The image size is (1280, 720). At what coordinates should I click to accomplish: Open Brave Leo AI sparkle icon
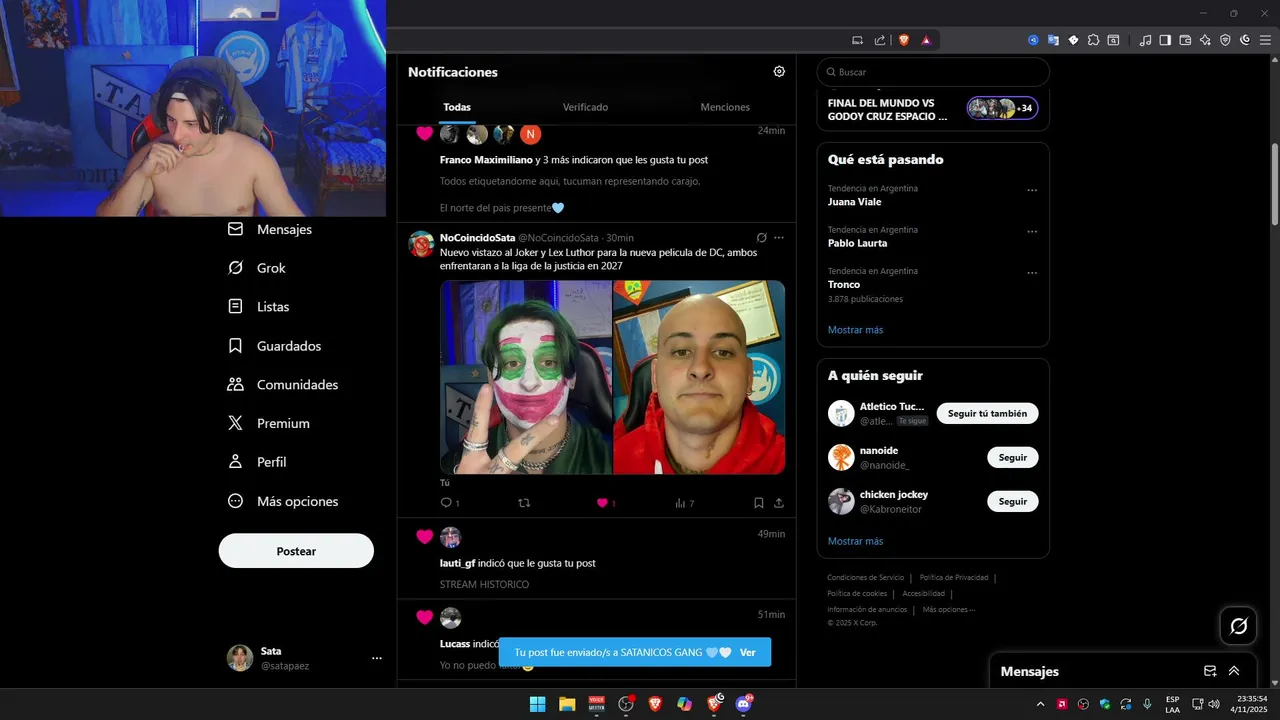[x=1205, y=40]
